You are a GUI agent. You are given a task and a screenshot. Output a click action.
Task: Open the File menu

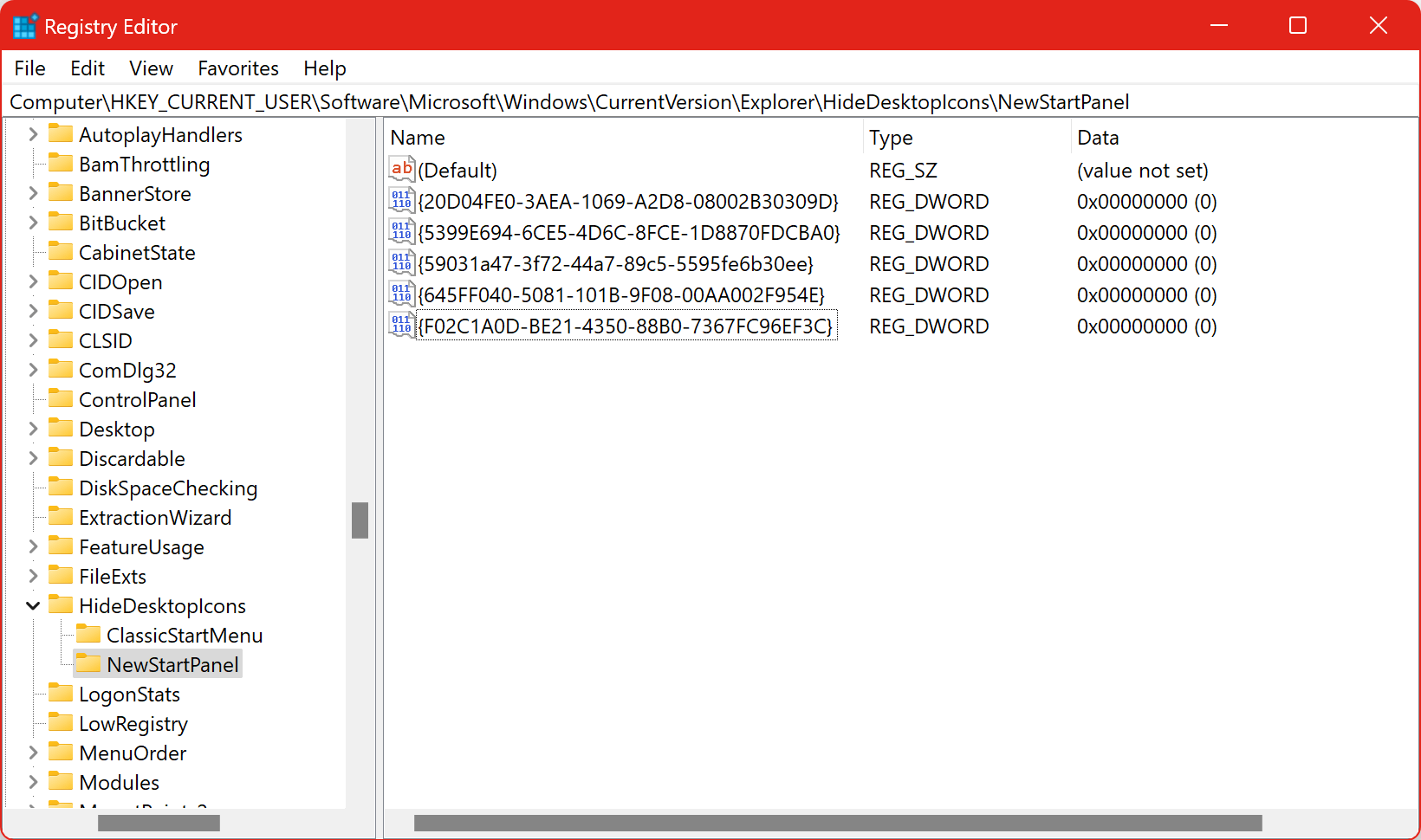(30, 68)
